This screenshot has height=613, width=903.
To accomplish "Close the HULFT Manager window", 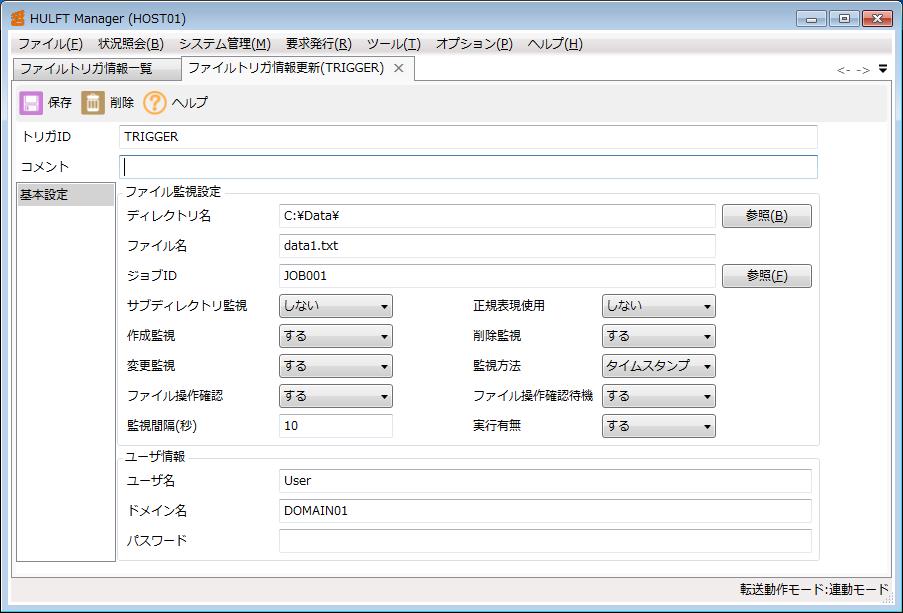I will click(877, 18).
